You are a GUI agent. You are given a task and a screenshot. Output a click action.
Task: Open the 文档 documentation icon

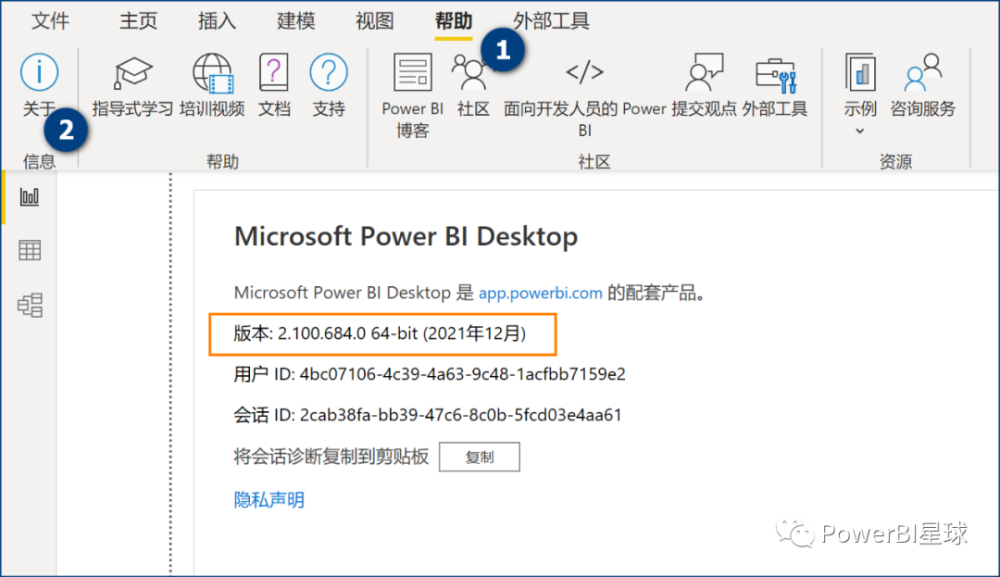pyautogui.click(x=274, y=72)
